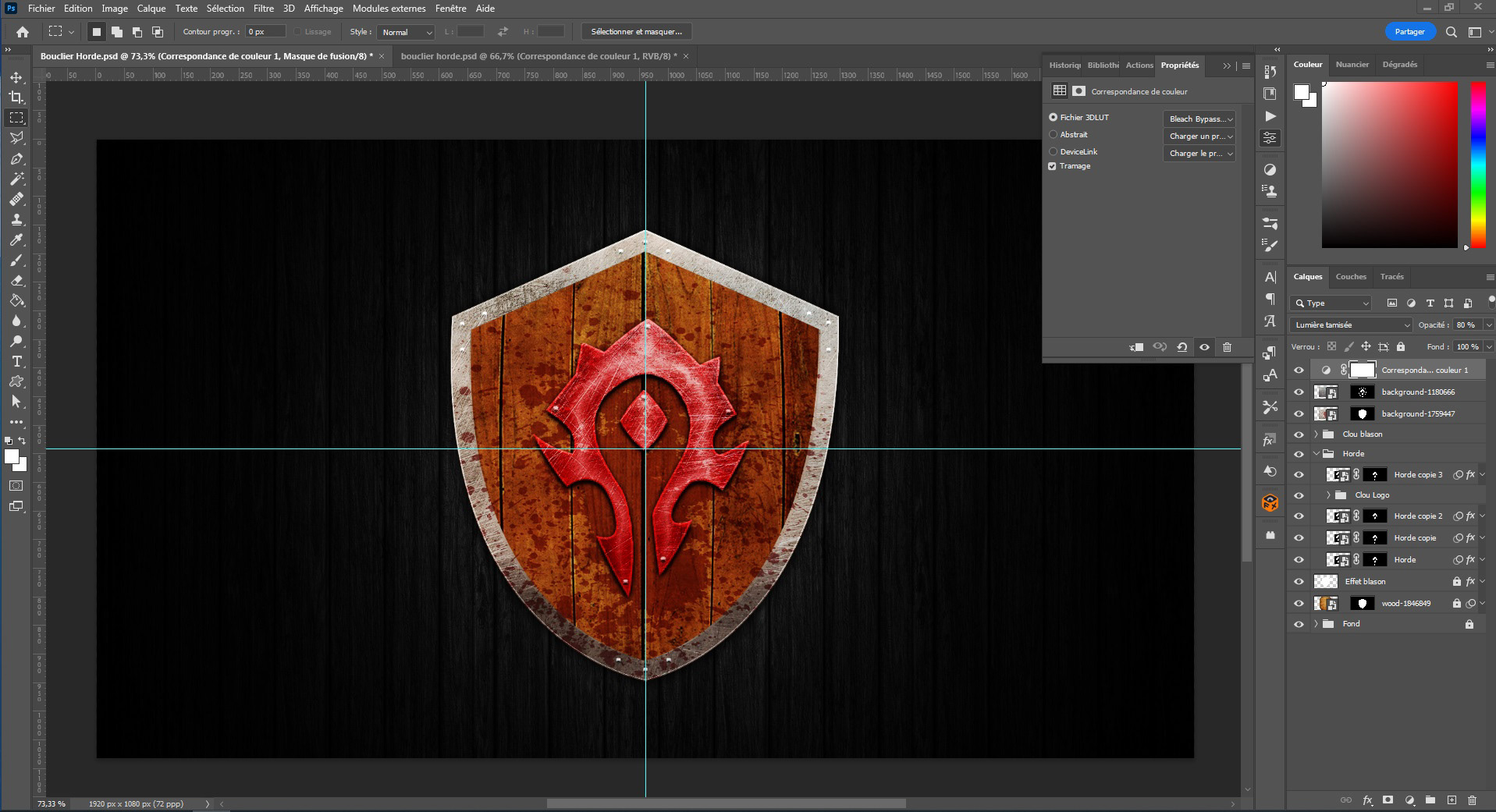The image size is (1496, 812).
Task: Select the Custom Shape tool
Action: point(16,381)
